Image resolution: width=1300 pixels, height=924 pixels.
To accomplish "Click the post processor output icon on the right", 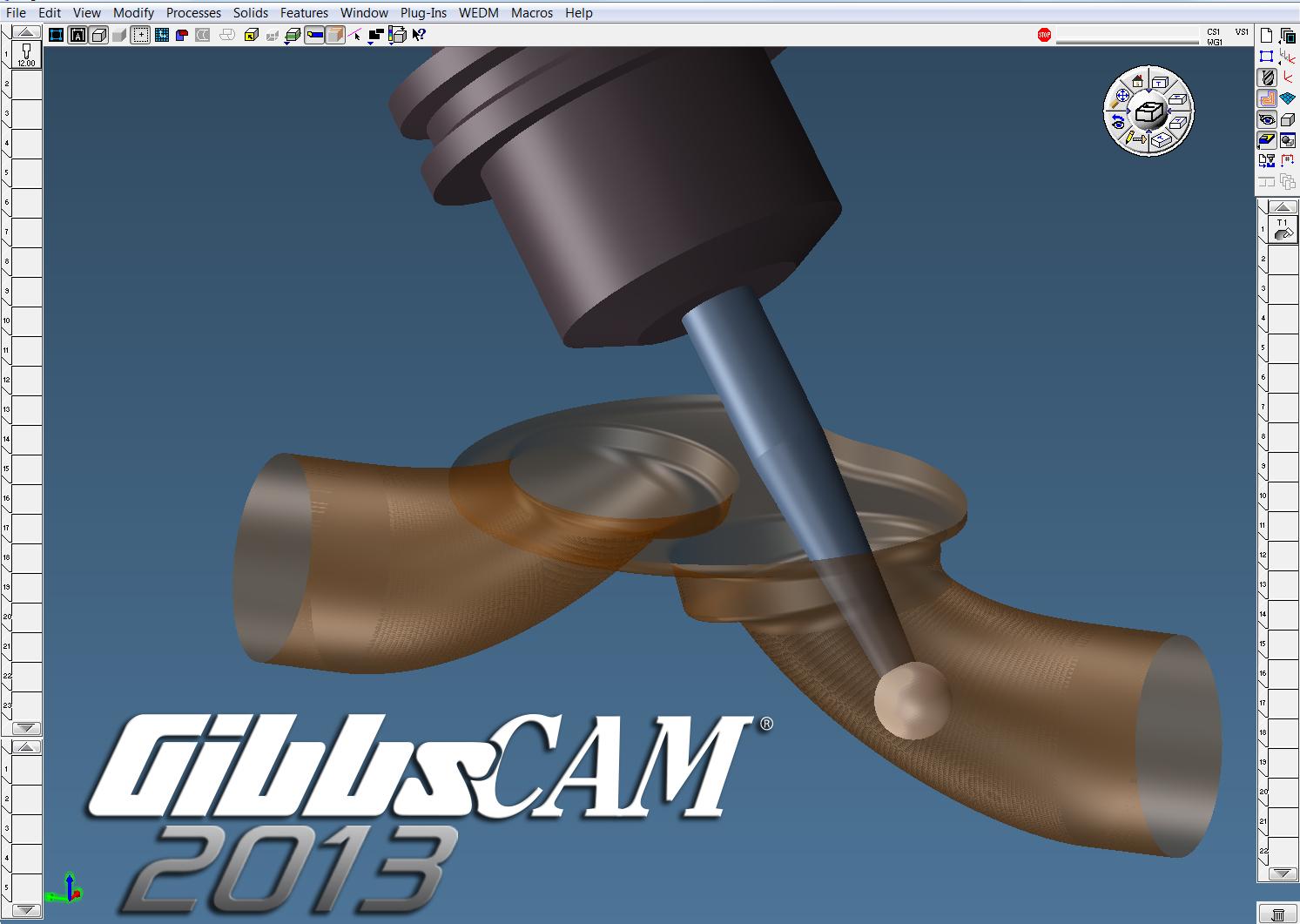I will pos(1267,160).
